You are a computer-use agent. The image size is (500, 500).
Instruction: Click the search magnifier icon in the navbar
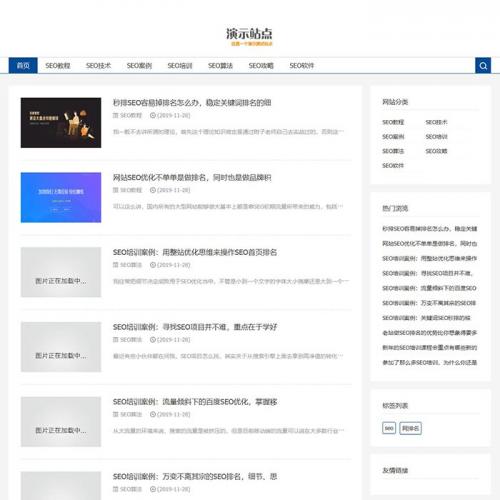point(483,66)
